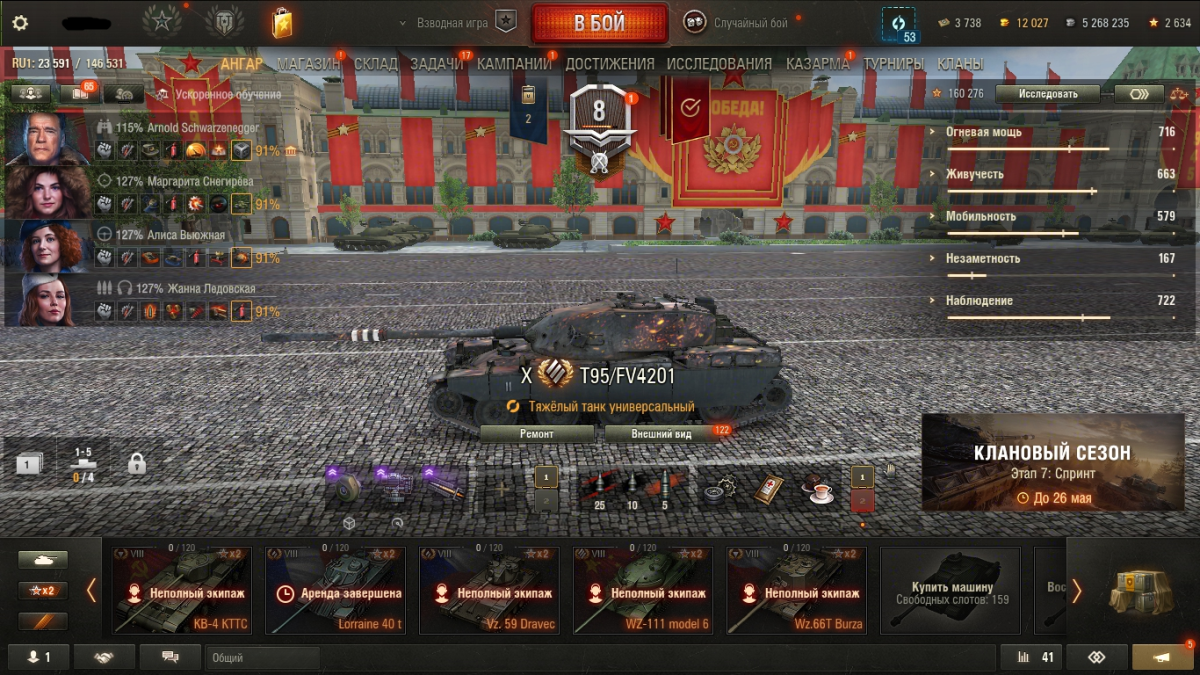Toggle the tank type carousel filter
This screenshot has width=1200, height=675.
coord(43,560)
